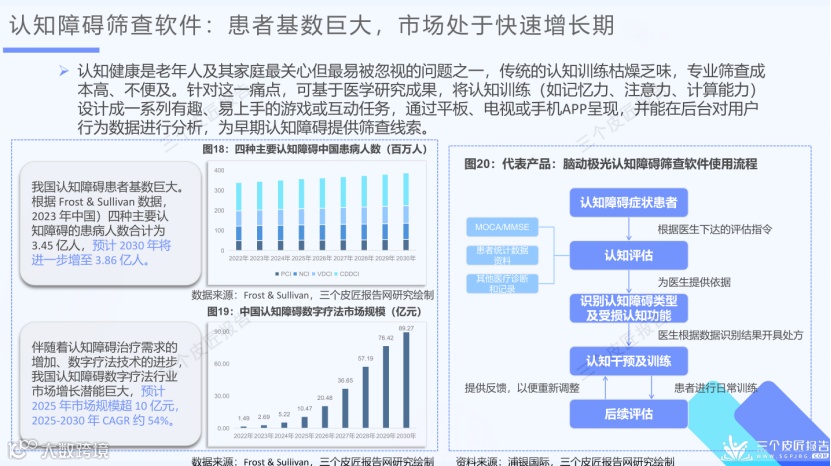Select the 根据医生下达的评估指令 label

point(714,229)
